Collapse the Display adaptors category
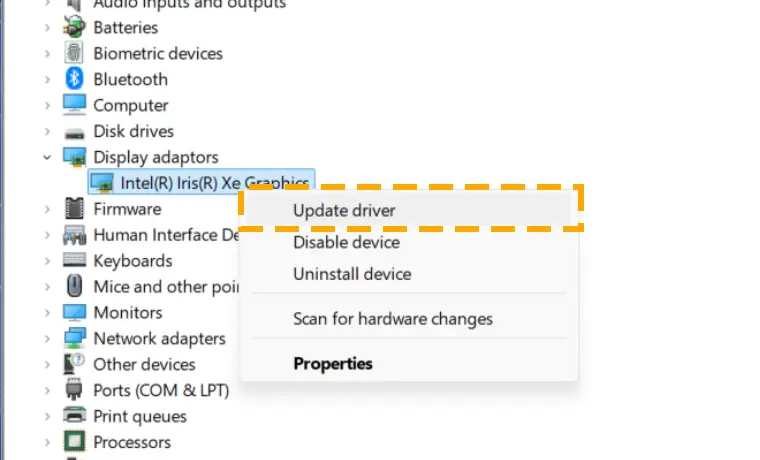Viewport: 760px width, 460px height. tap(47, 157)
